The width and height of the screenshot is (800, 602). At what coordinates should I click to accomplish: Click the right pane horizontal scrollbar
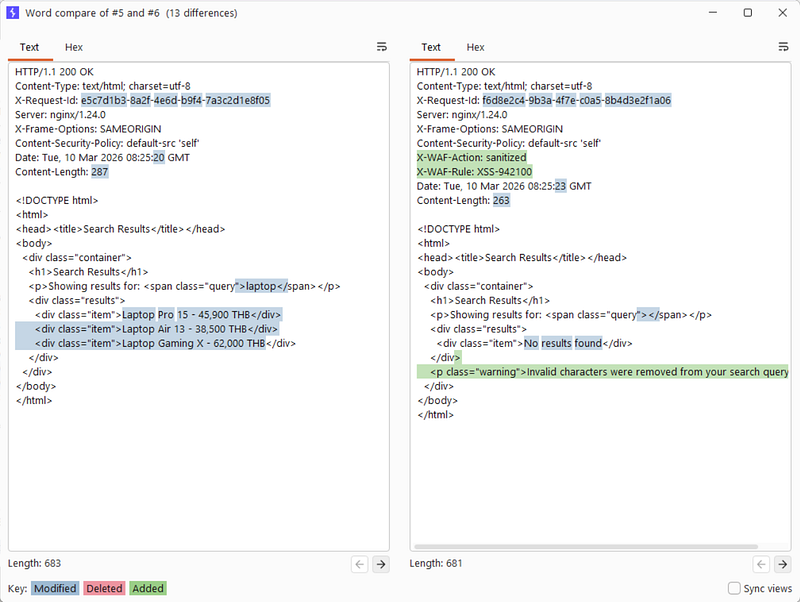pyautogui.click(x=586, y=546)
